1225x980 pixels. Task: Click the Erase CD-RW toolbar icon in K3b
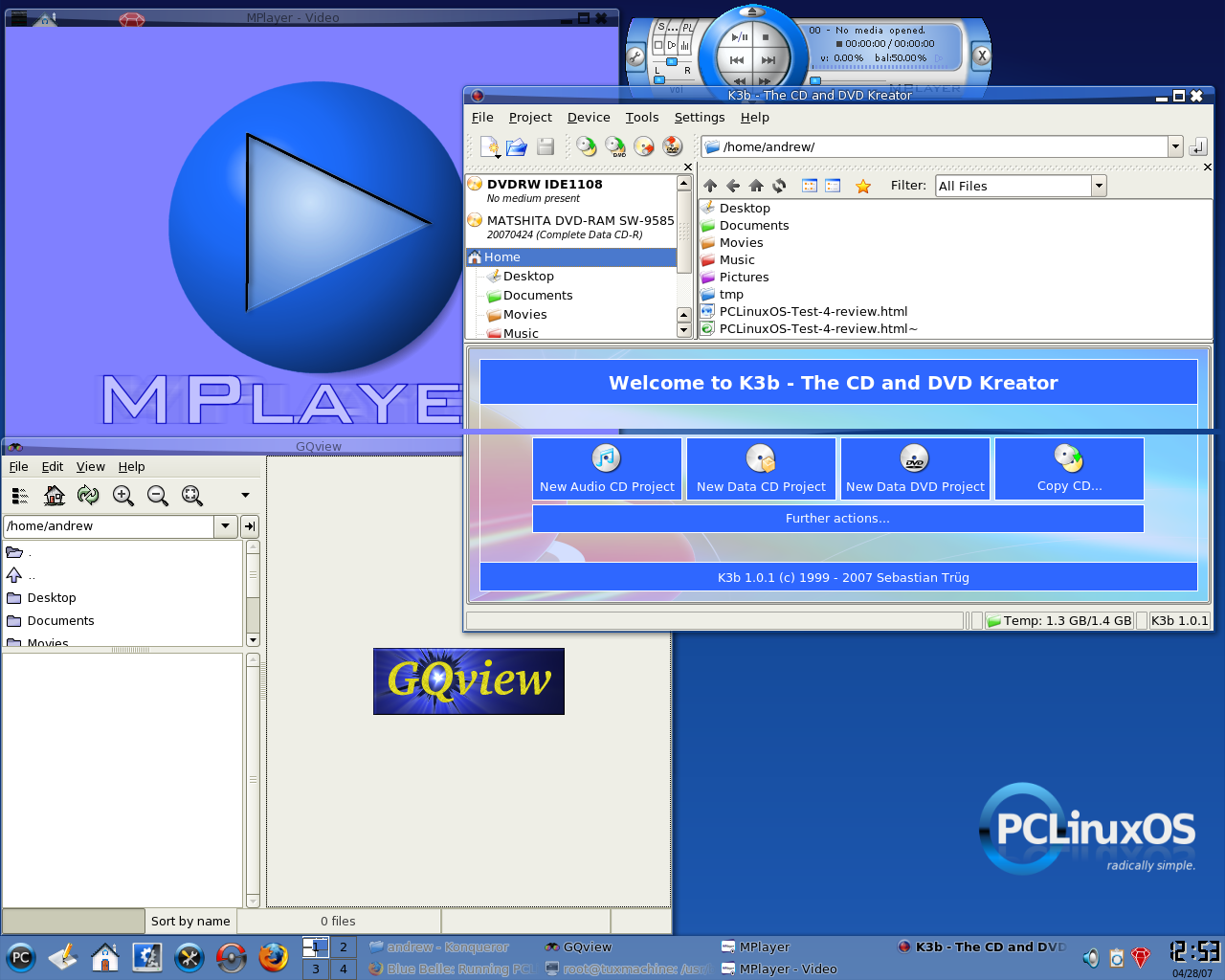click(644, 145)
